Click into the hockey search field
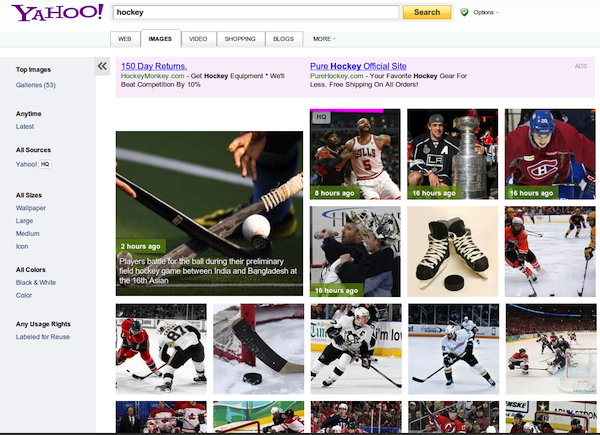 coord(256,12)
